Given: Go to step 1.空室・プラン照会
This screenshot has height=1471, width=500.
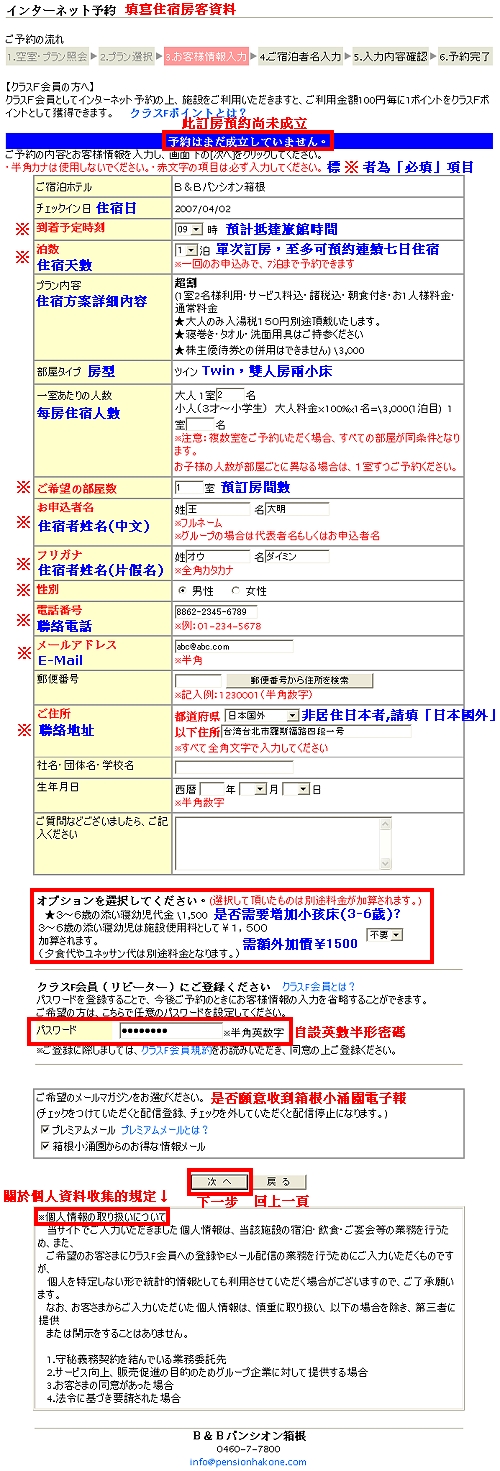Looking at the screenshot, I should click(x=47, y=56).
